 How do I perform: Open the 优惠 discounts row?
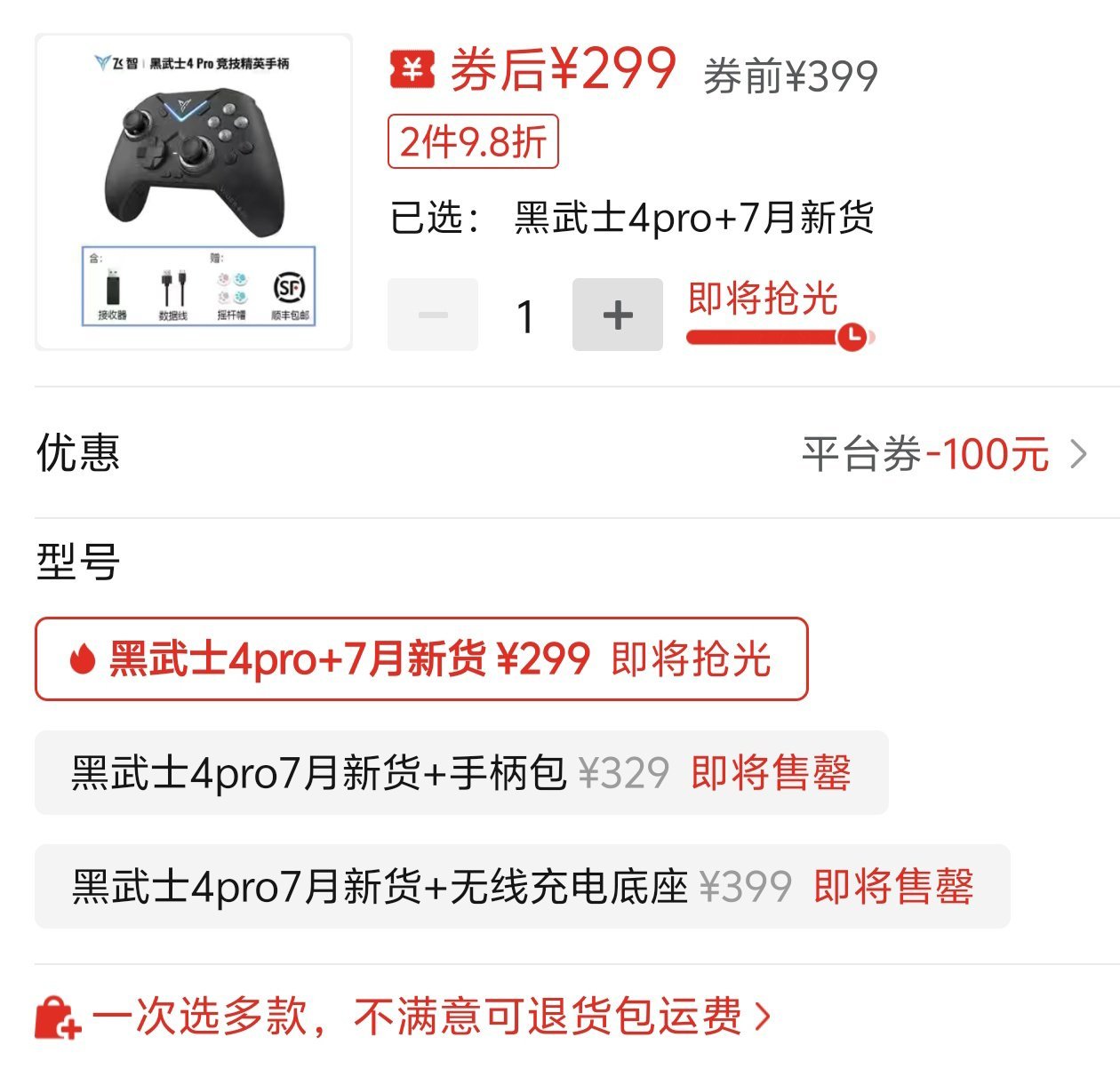click(x=562, y=453)
